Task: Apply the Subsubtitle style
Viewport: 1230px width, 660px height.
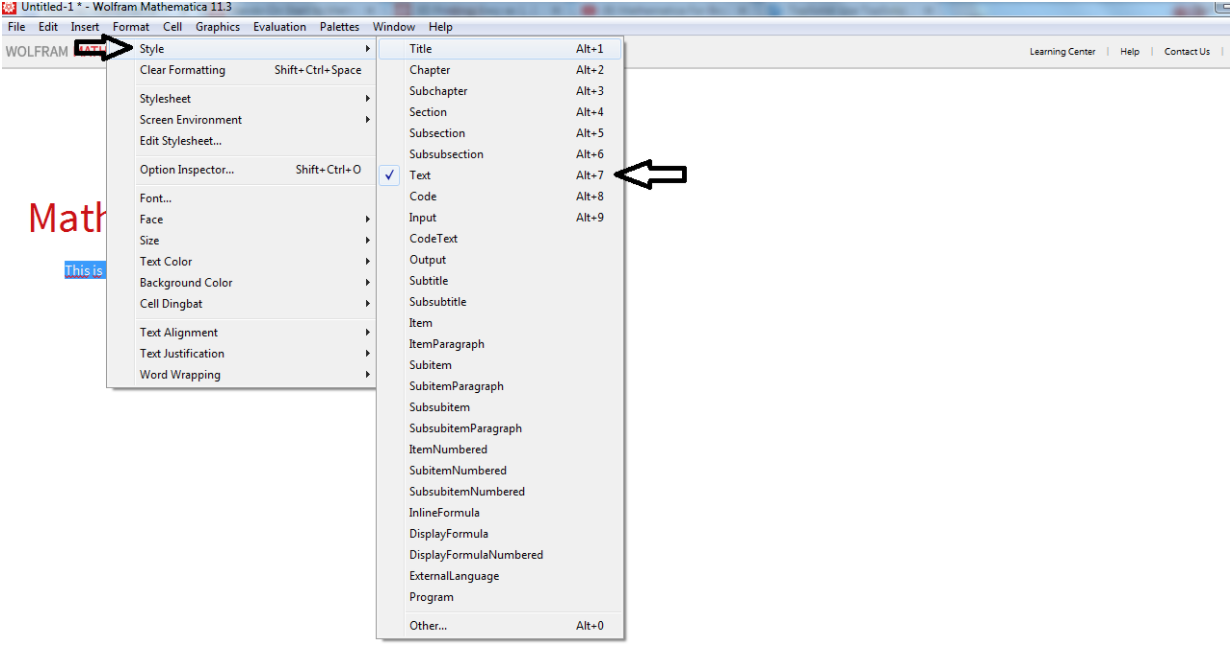Action: pos(500,302)
